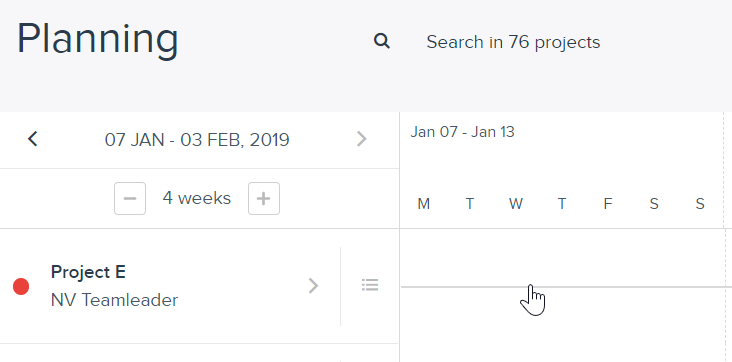Click the 07 JAN - 03 FEB, 2019 range
The image size is (732, 362).
point(197,140)
